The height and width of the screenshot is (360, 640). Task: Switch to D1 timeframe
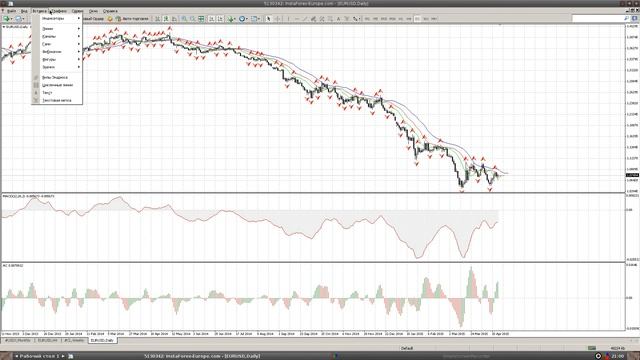coord(417,18)
